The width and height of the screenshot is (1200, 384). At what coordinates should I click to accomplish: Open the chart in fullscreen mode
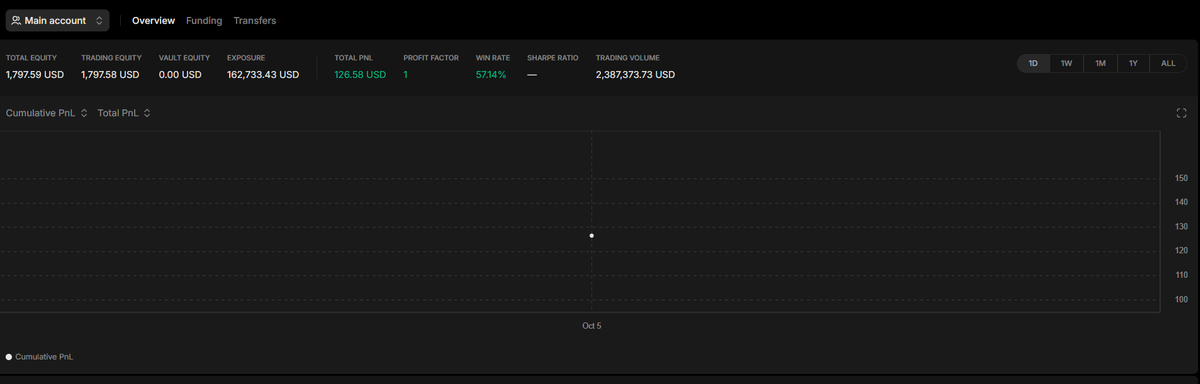1181,113
